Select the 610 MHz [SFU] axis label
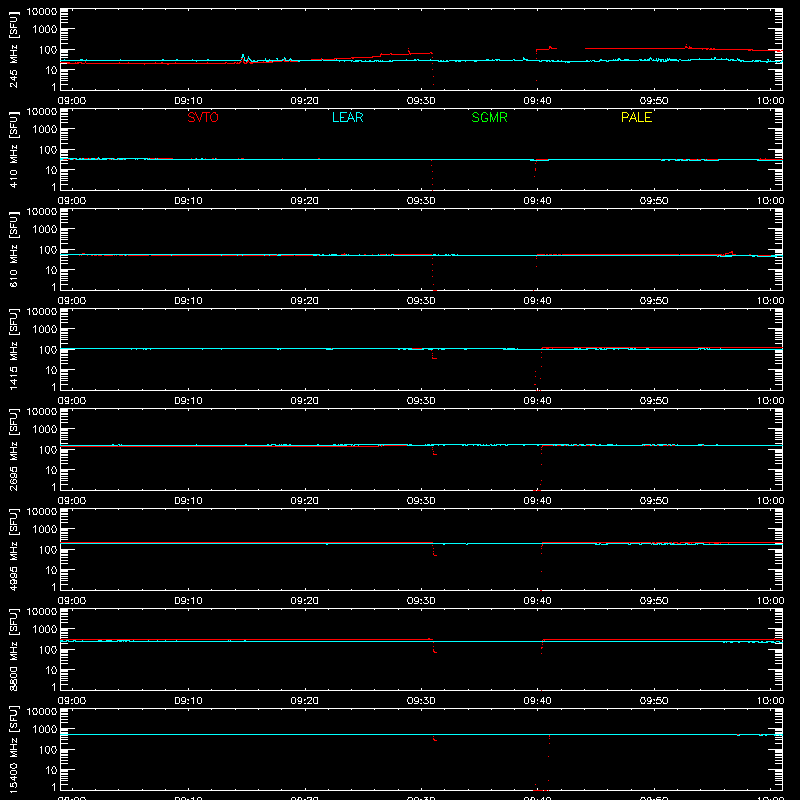The height and width of the screenshot is (800, 800). coord(14,249)
